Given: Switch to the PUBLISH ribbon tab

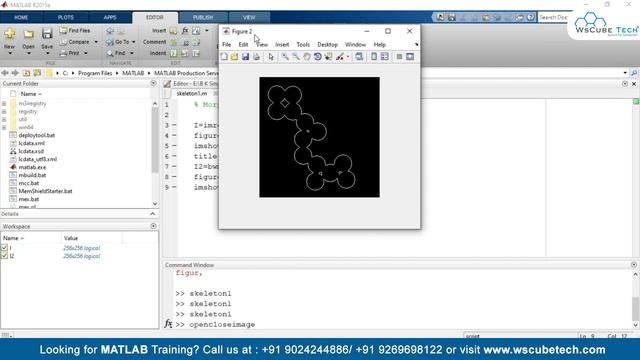Looking at the screenshot, I should [x=203, y=18].
